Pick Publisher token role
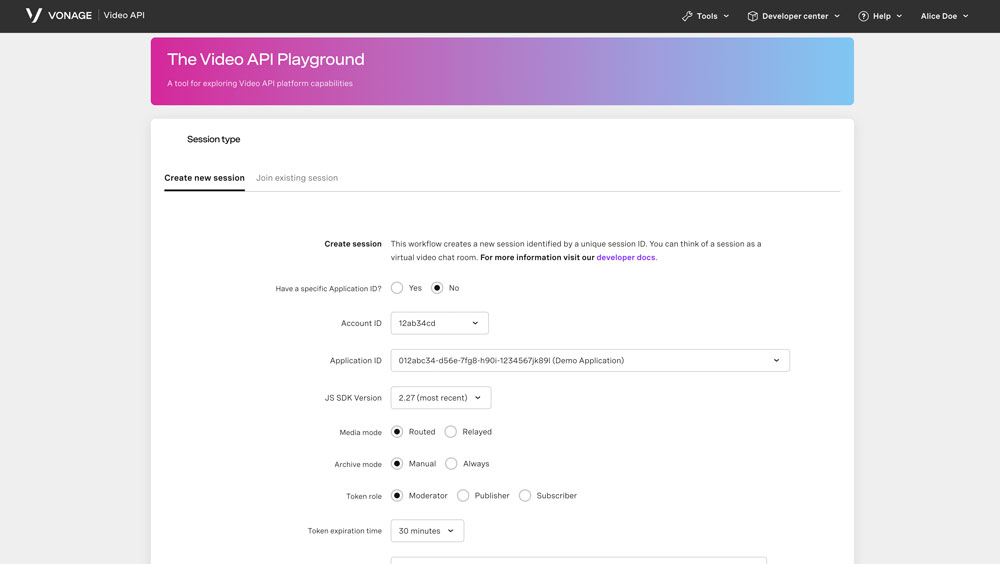1000x564 pixels. 463,496
